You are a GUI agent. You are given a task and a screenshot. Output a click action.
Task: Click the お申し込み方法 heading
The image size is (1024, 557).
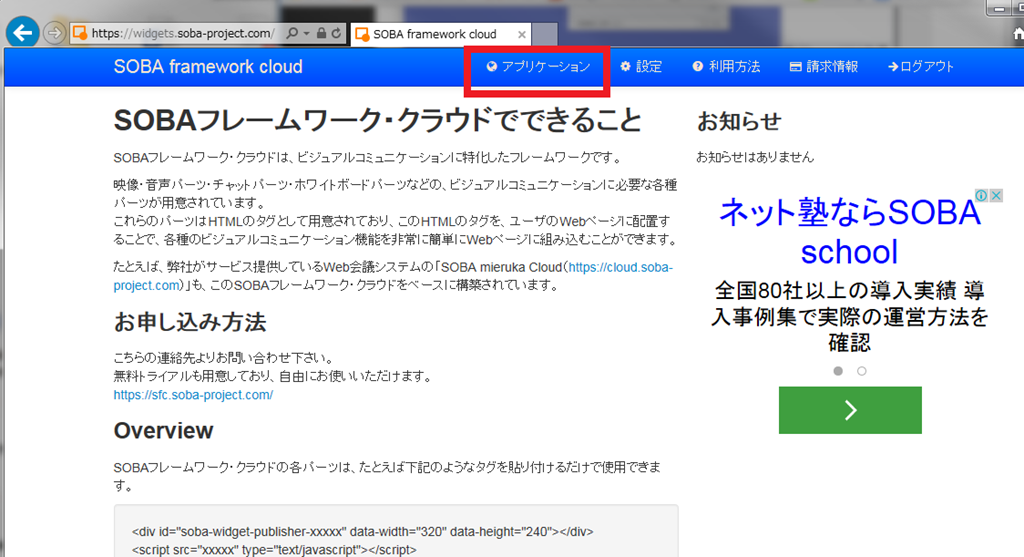[190, 322]
